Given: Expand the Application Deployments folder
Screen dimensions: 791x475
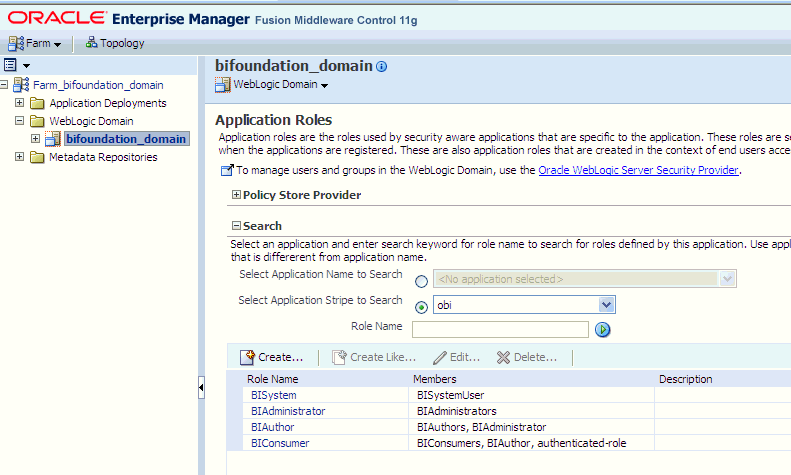Looking at the screenshot, I should pyautogui.click(x=19, y=103).
